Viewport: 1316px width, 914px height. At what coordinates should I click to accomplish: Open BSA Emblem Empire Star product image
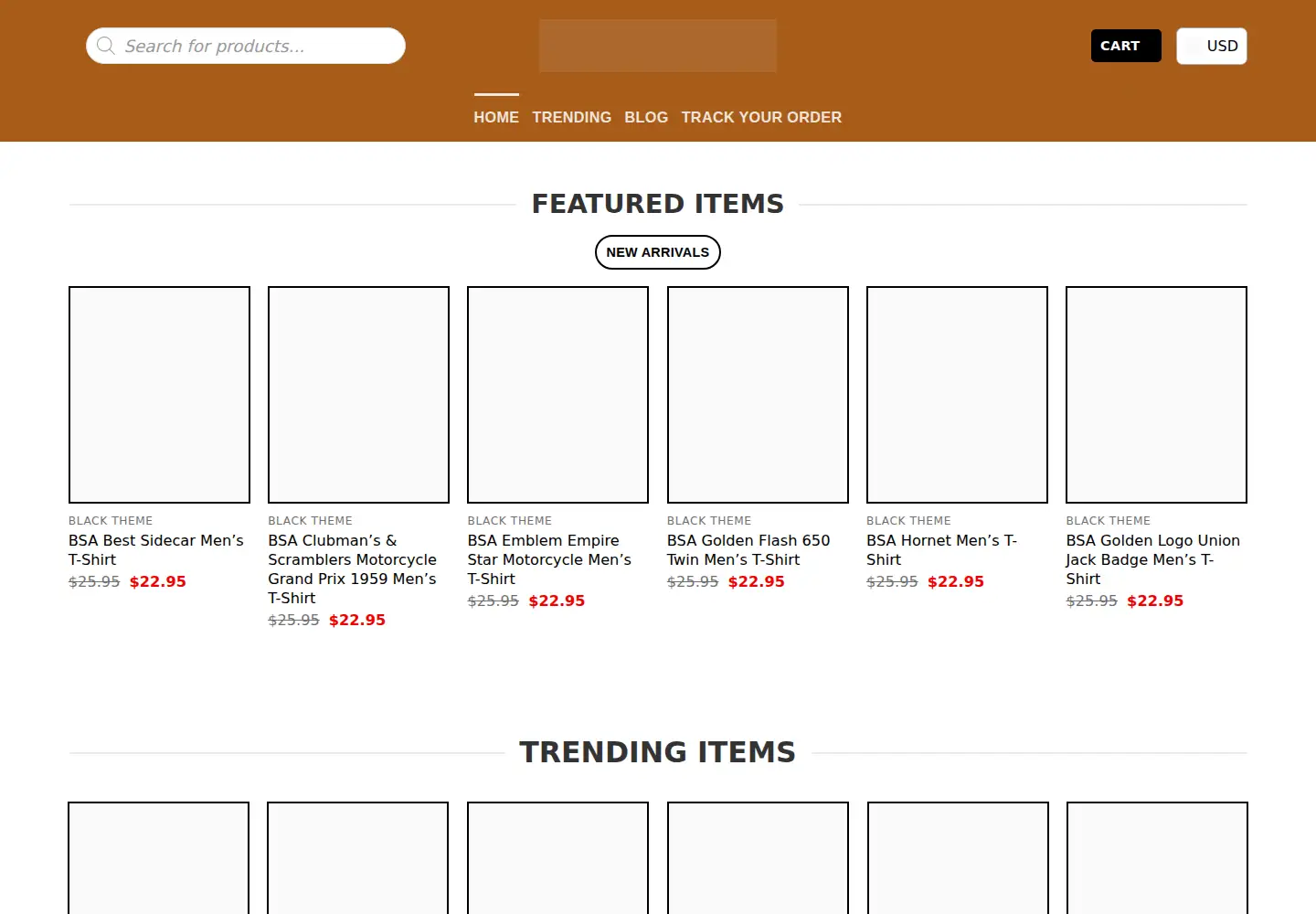click(557, 395)
